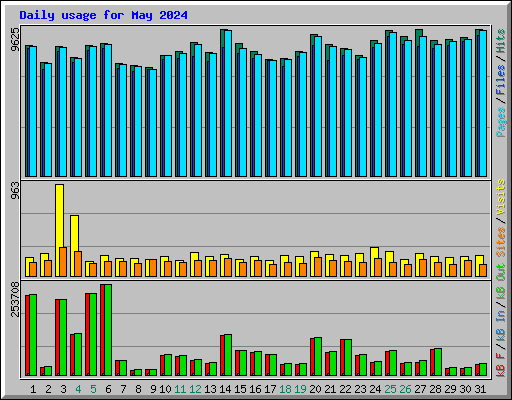512x400 pixels.
Task: Click day label 1 on x-axis
Action: [33, 389]
